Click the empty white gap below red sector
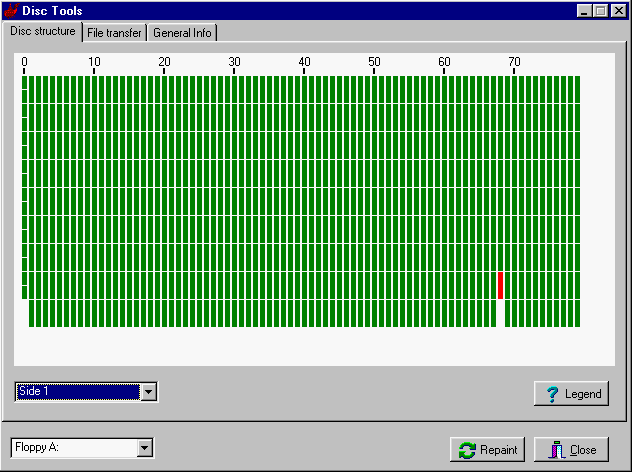Viewport: 632px width, 472px height. click(x=500, y=313)
